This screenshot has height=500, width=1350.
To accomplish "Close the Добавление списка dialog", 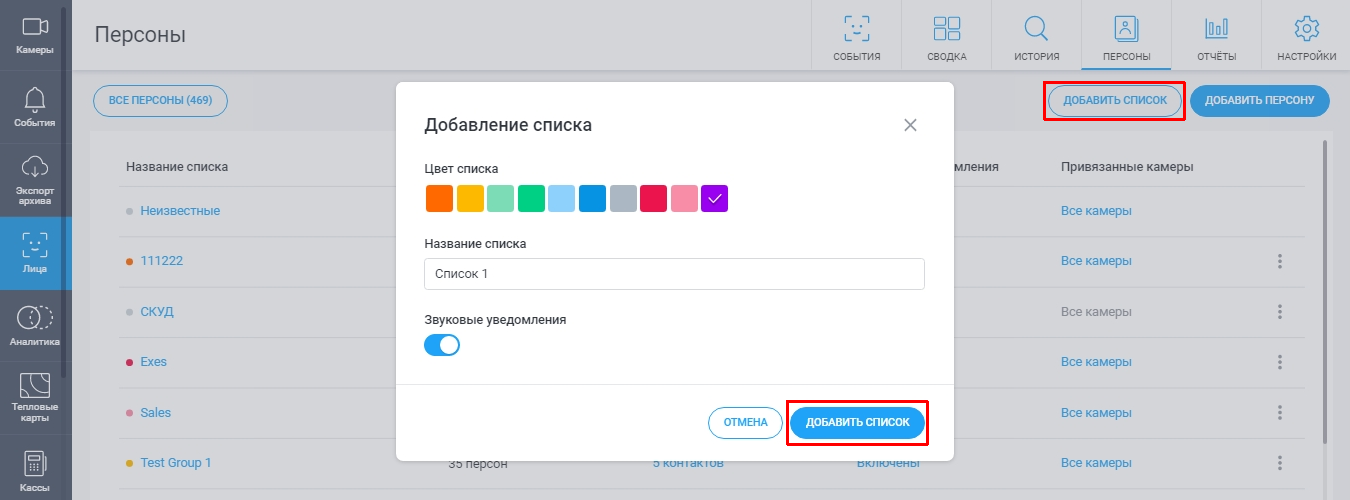I will pos(910,125).
